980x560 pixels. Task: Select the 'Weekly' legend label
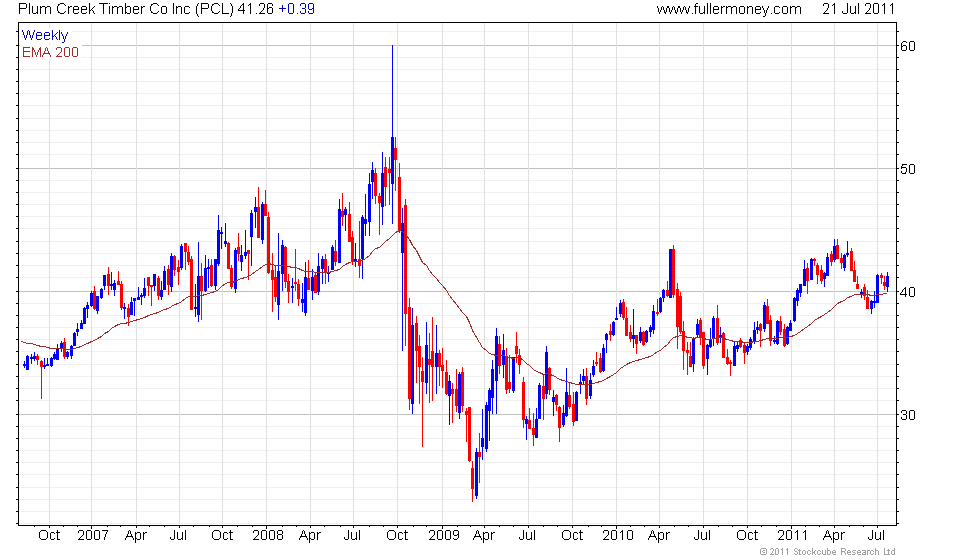tap(44, 36)
